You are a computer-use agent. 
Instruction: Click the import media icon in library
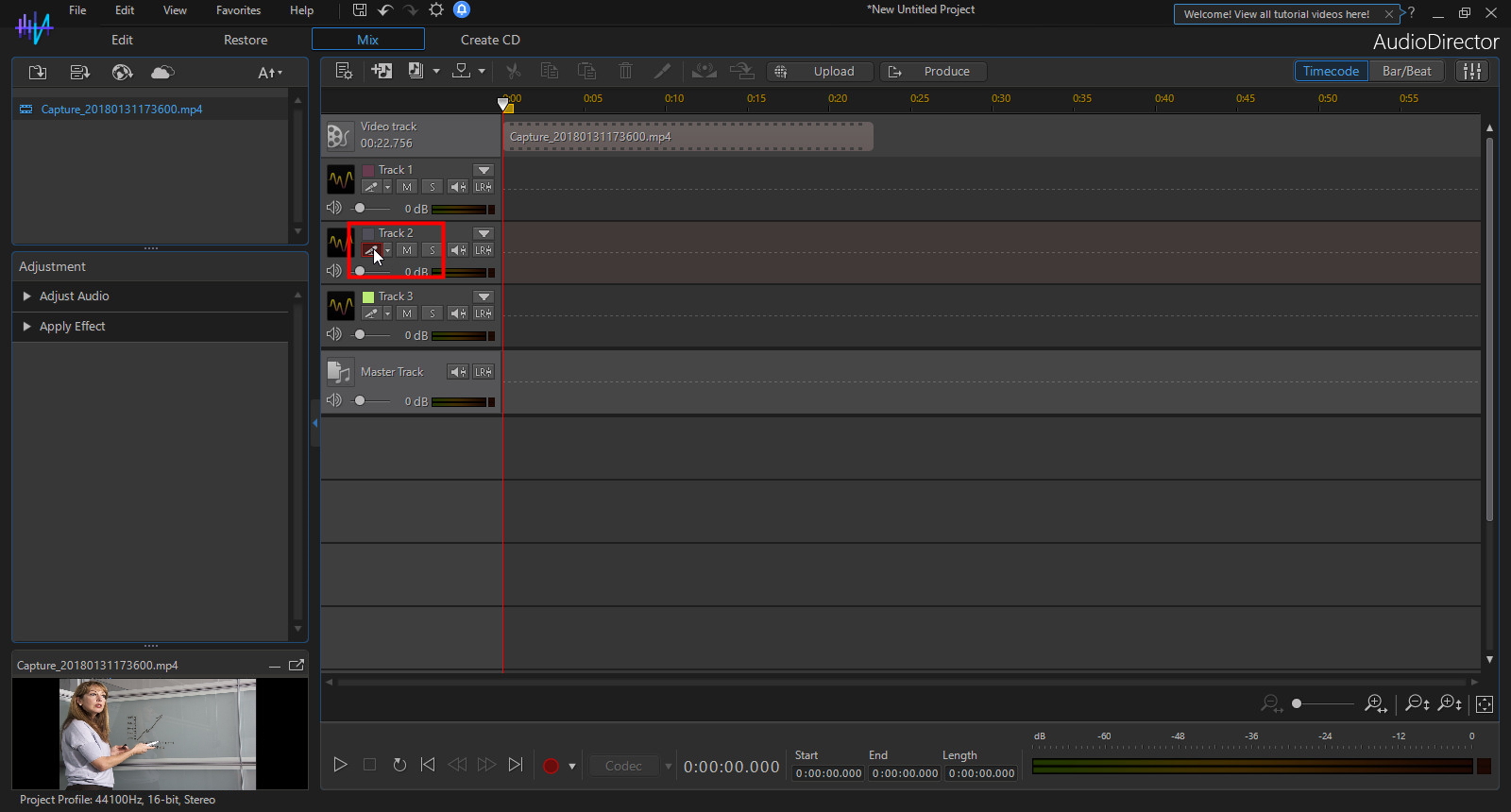[x=38, y=73]
